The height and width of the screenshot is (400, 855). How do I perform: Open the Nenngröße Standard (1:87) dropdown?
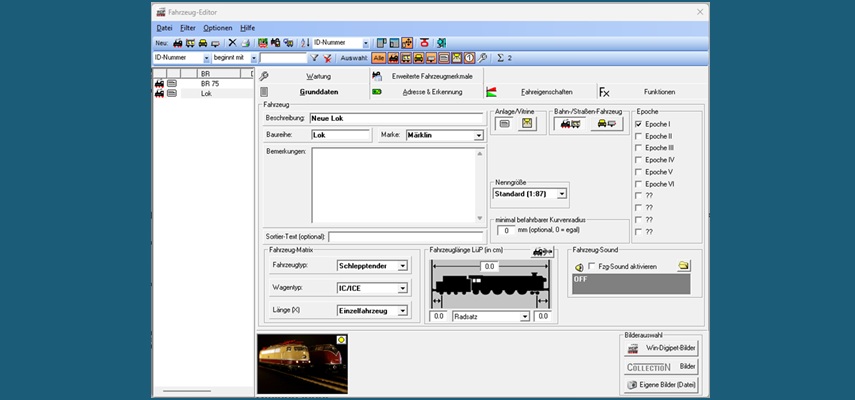(x=562, y=193)
